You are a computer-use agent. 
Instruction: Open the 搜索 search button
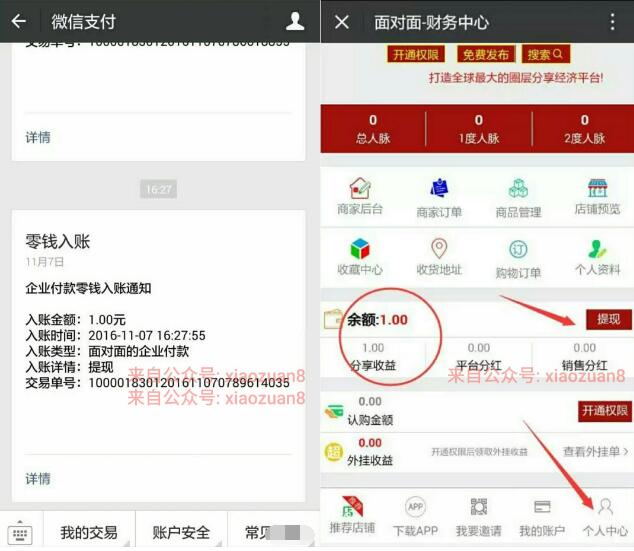pos(545,54)
